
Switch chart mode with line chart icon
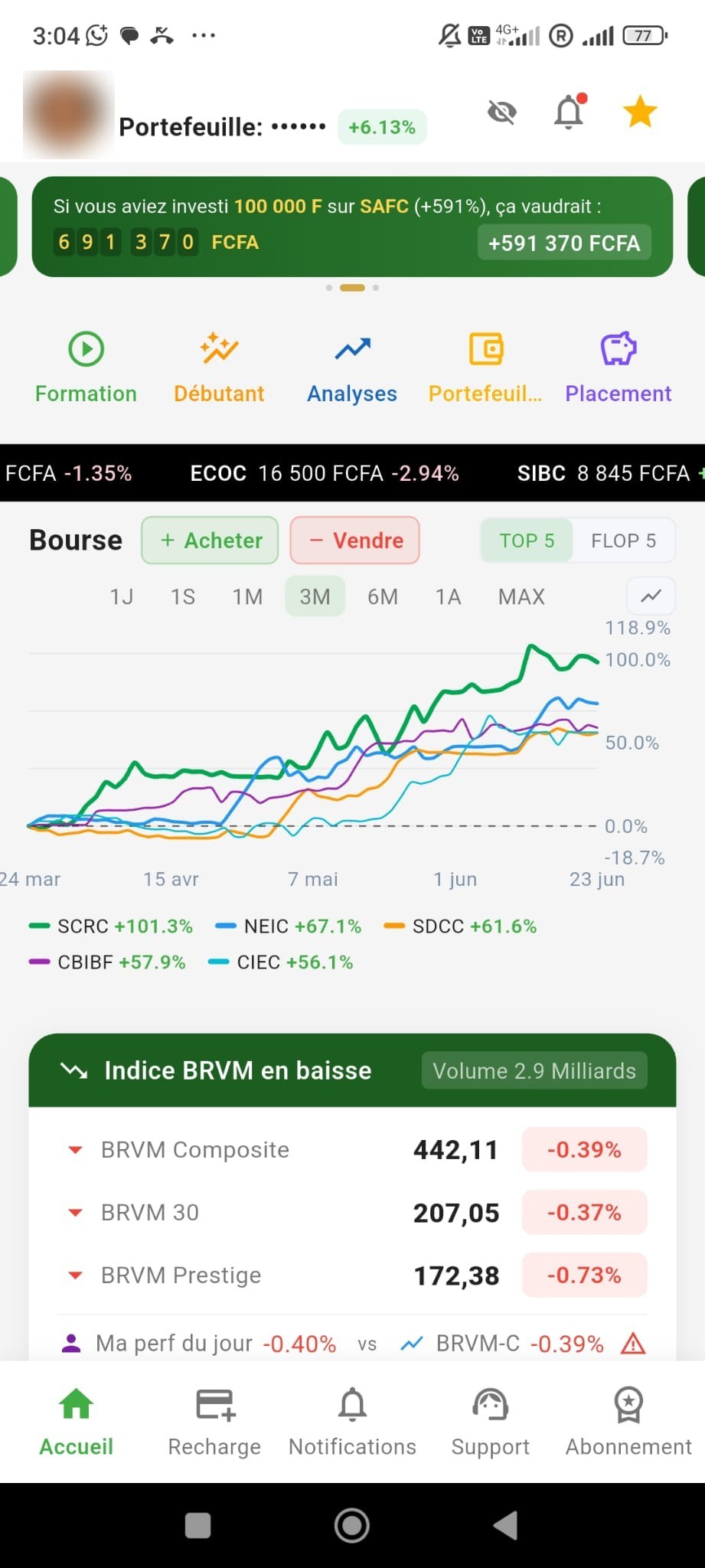click(651, 596)
